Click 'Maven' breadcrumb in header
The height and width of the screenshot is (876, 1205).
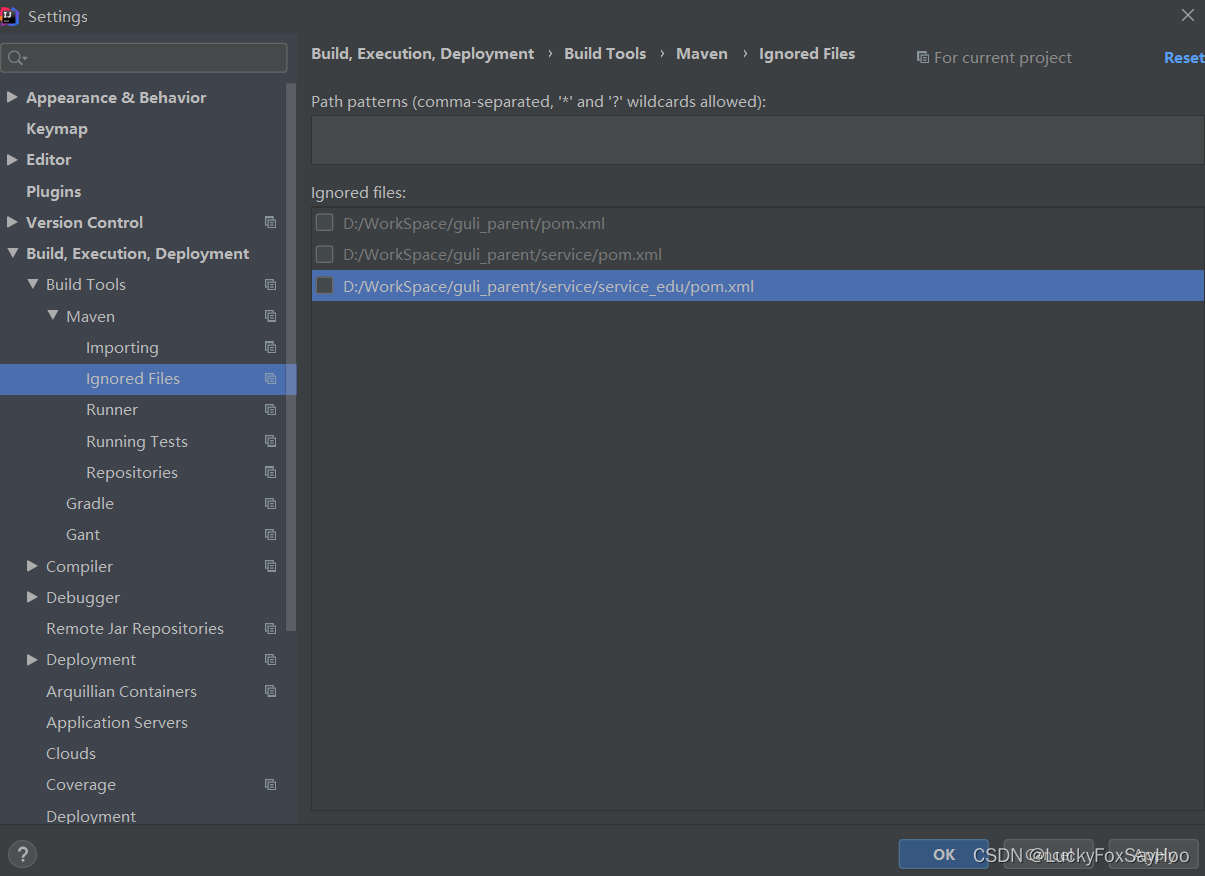(x=702, y=54)
